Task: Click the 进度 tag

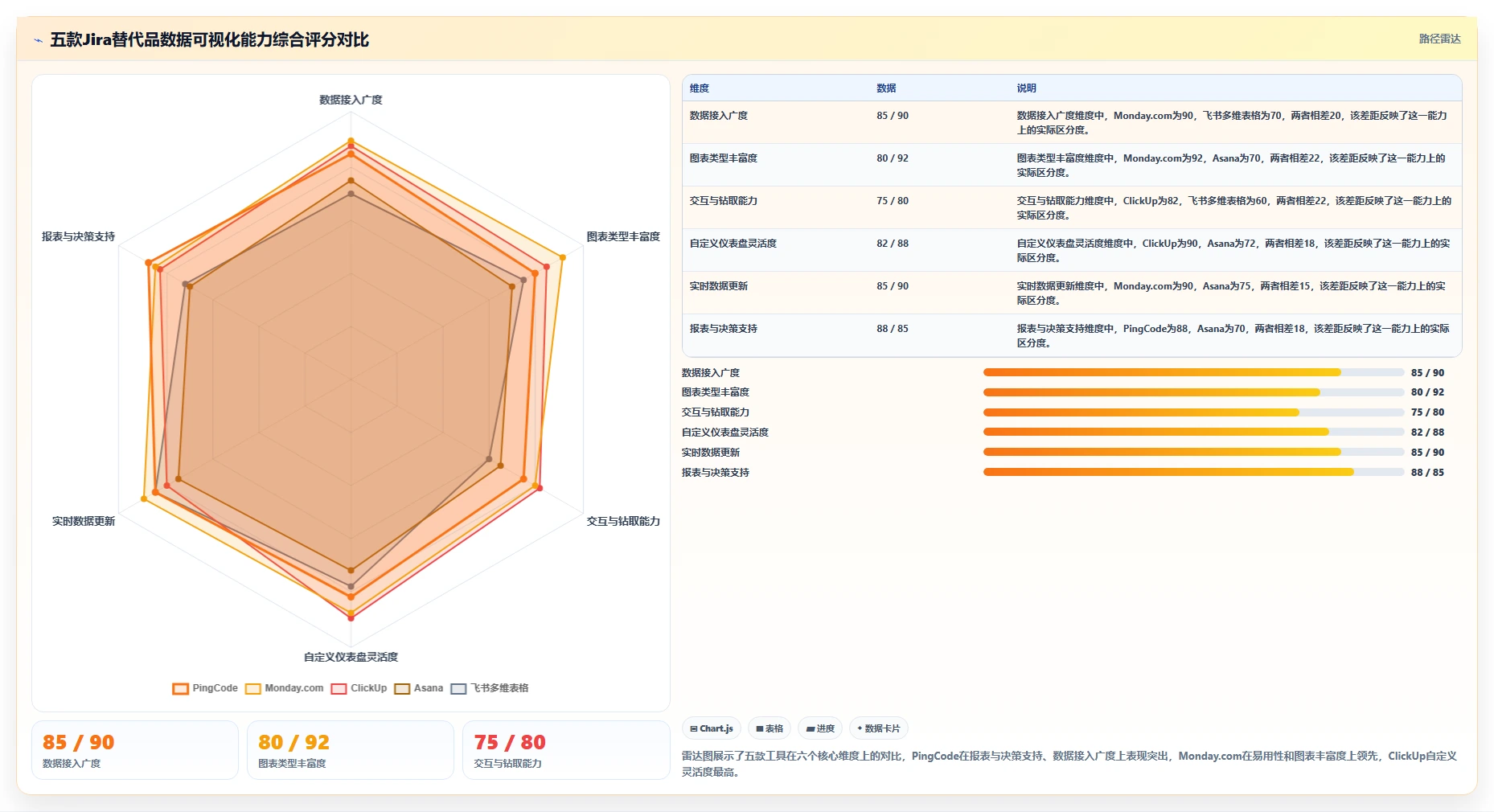Action: (x=820, y=728)
